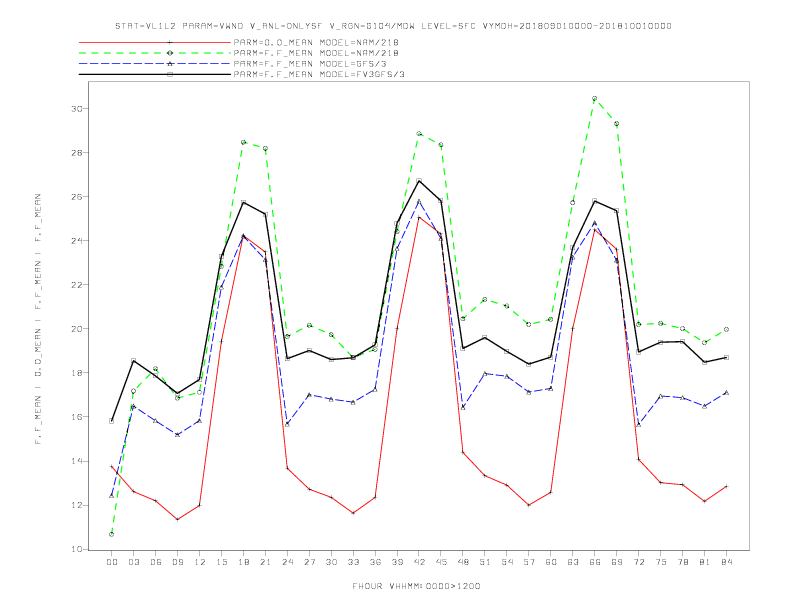The image size is (792, 612).
Task: Select legend entry PARM=F.F_MEAN MODEL=NAM/218
Action: 316,53
